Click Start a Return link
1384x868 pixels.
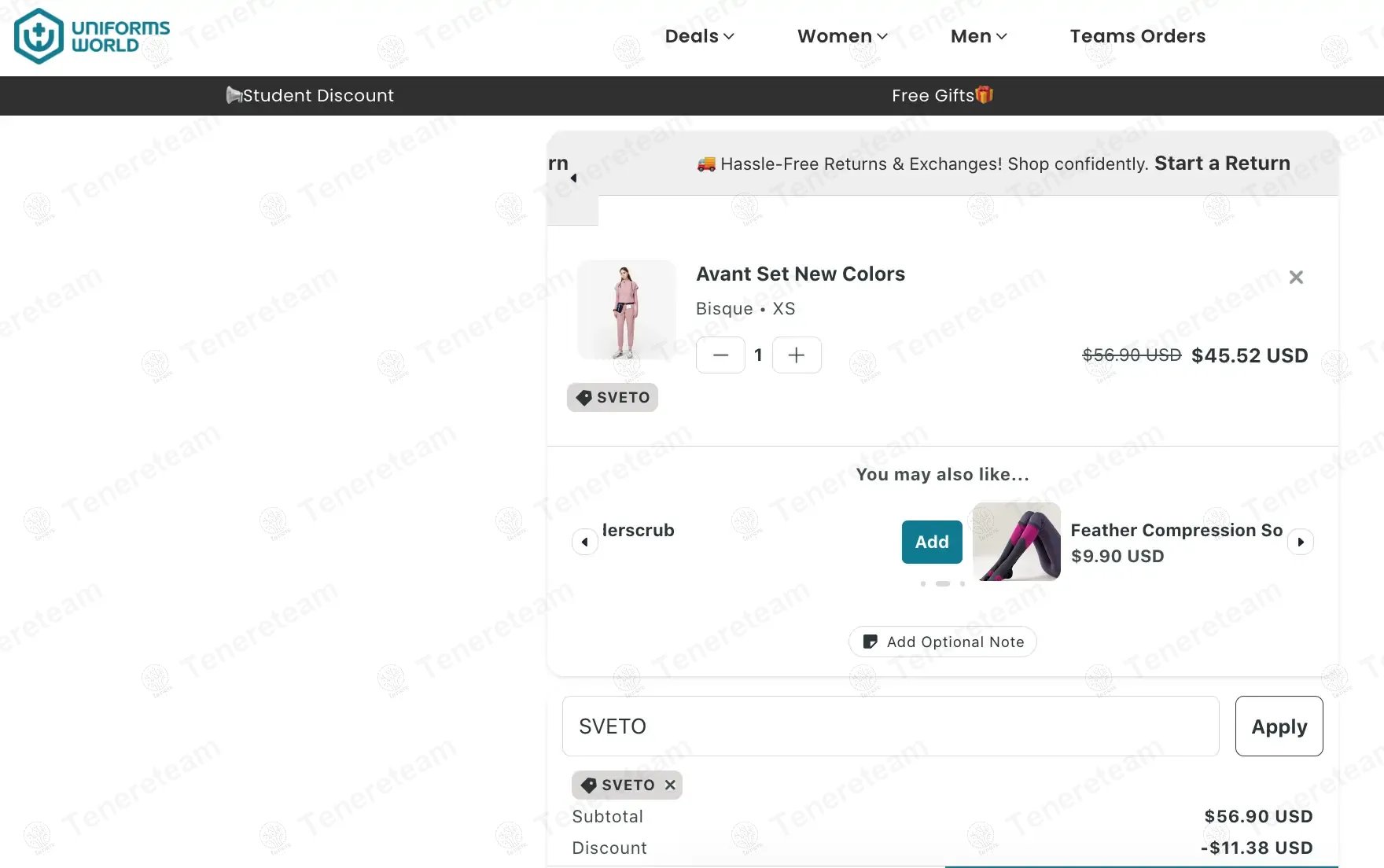tap(1222, 164)
